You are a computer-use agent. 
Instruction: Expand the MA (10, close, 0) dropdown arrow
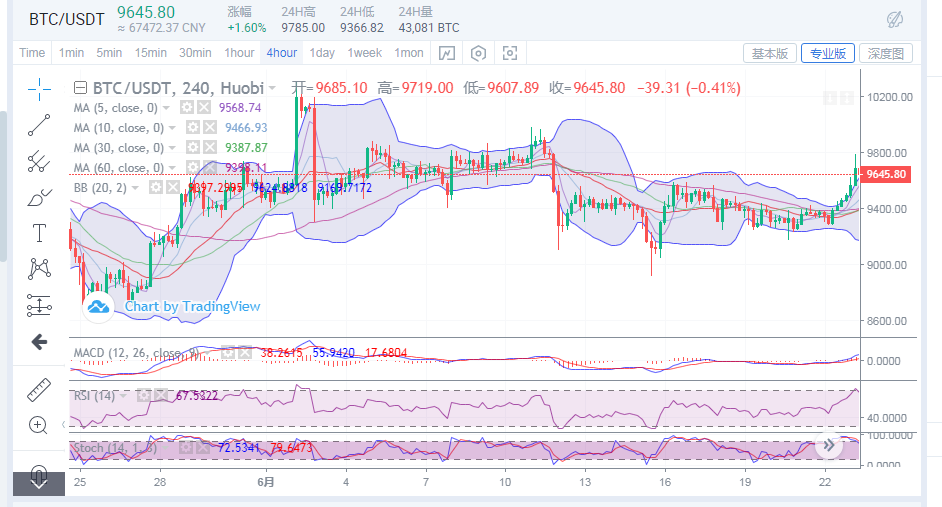pos(172,128)
